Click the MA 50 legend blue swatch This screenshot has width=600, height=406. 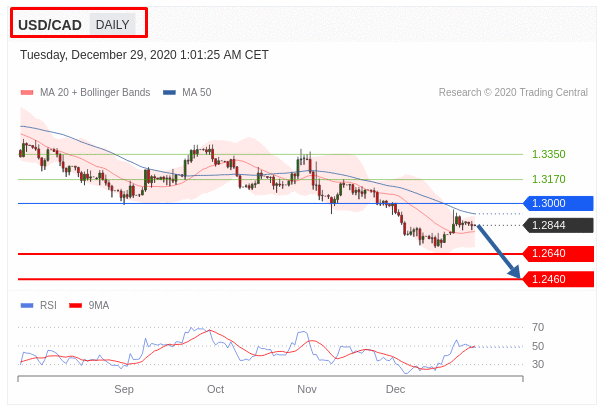coord(169,92)
